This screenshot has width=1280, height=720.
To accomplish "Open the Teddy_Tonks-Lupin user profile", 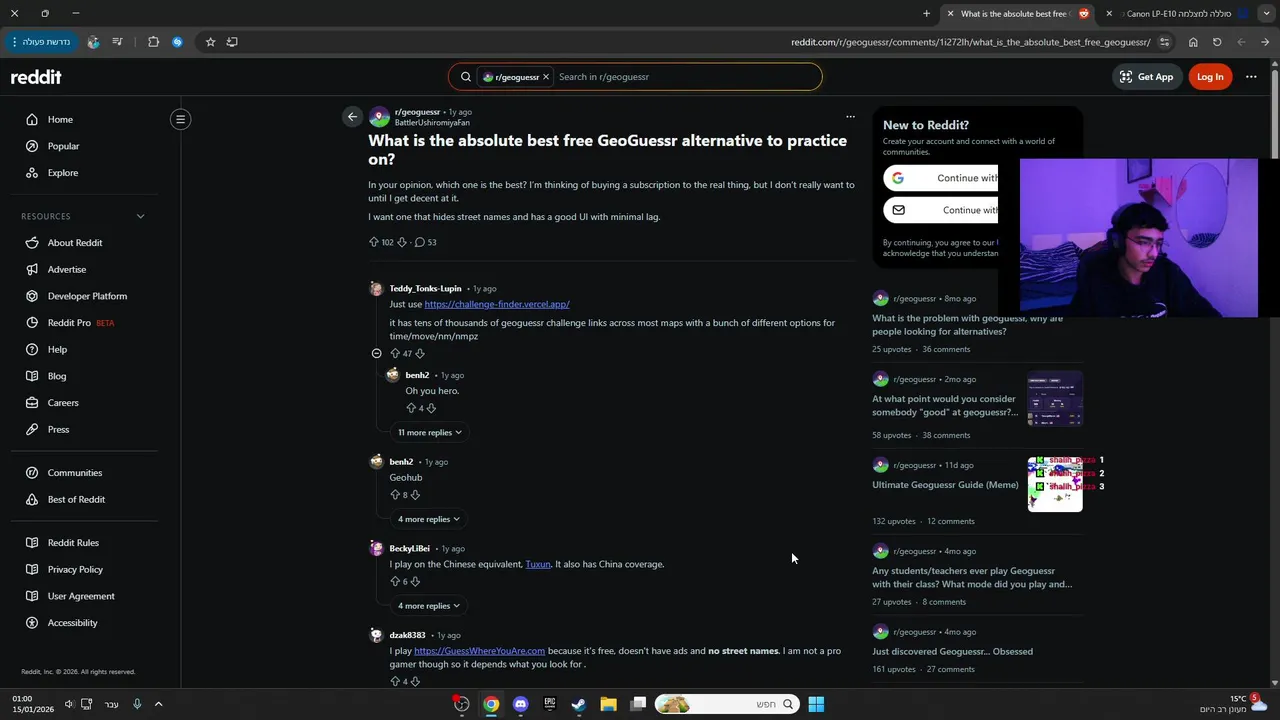I will tap(425, 288).
